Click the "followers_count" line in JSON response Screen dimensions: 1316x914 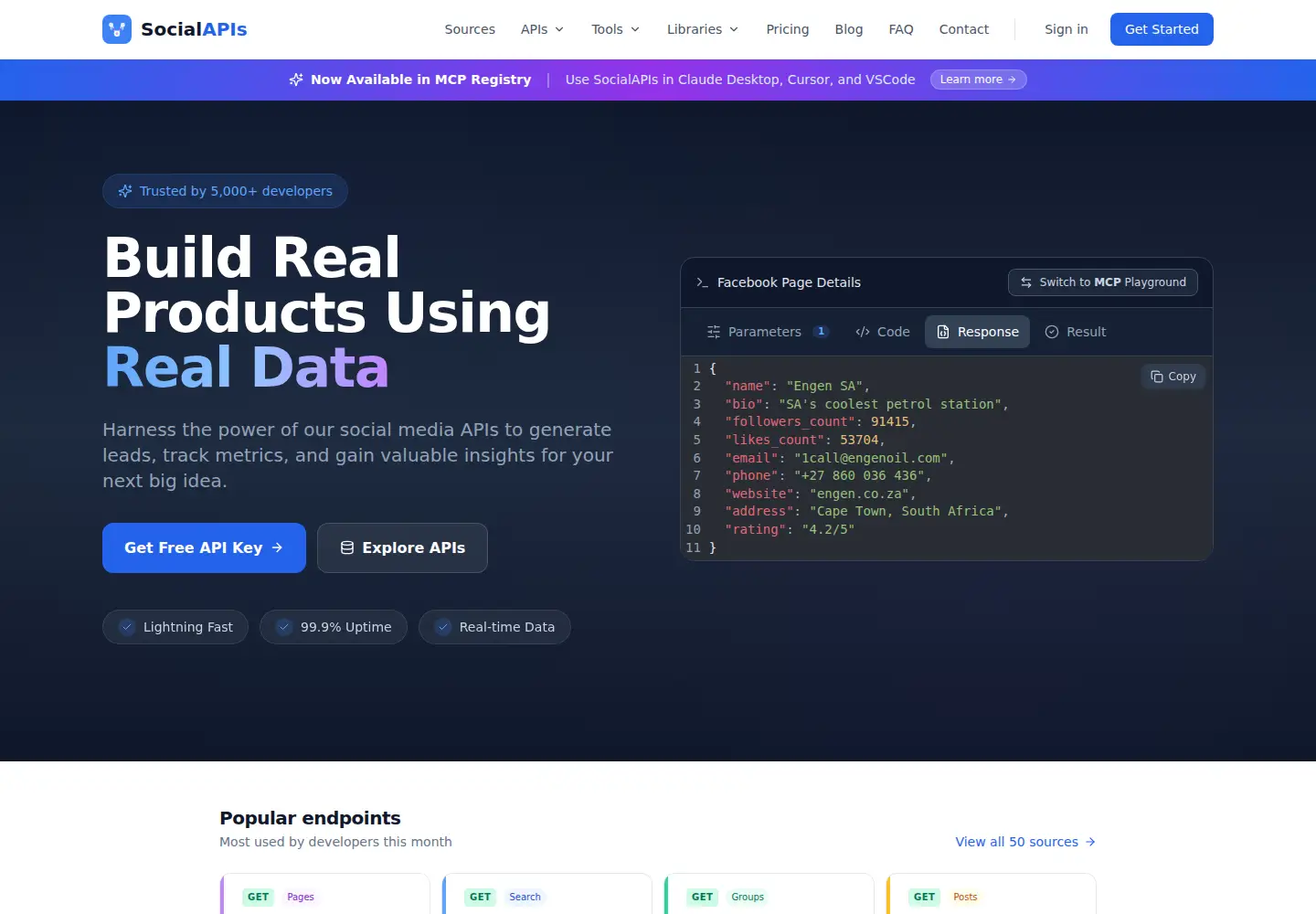coord(821,421)
